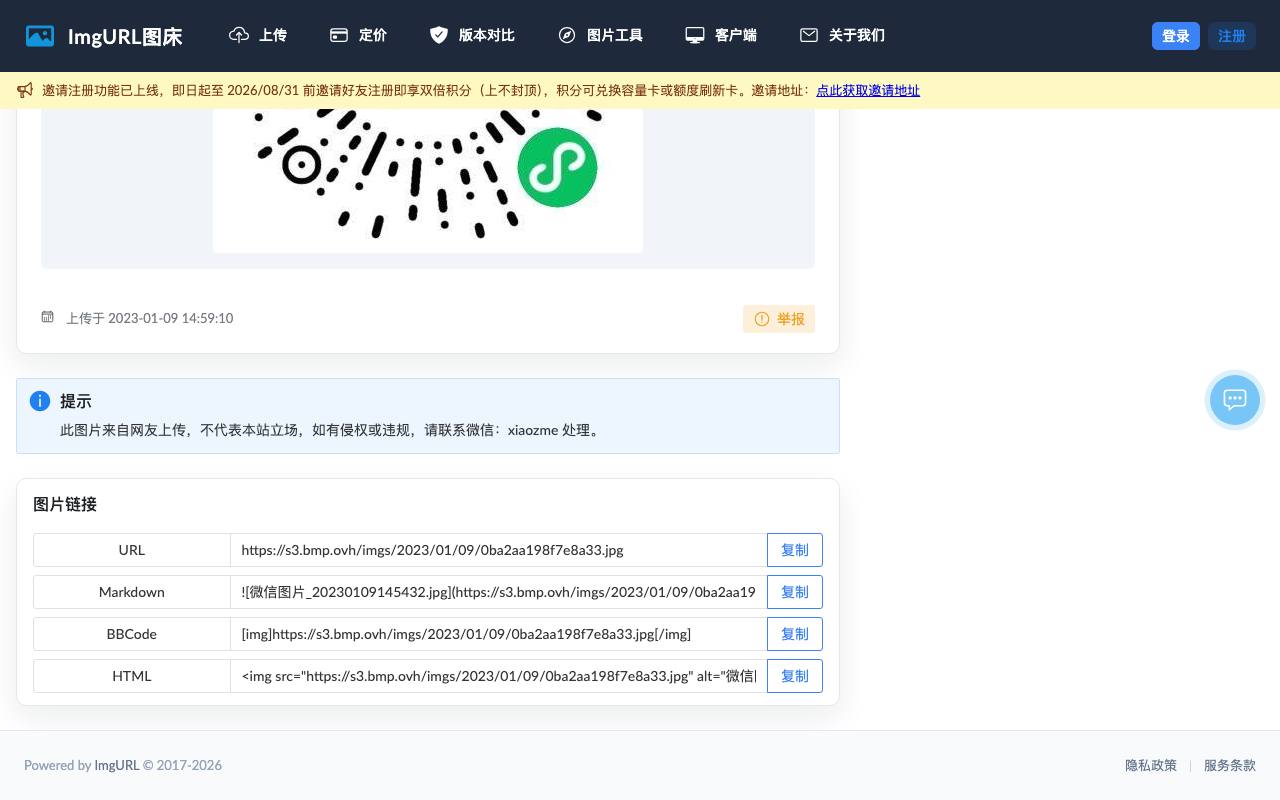Click the cloud upload icon beside 上传
The width and height of the screenshot is (1280, 800).
click(239, 35)
